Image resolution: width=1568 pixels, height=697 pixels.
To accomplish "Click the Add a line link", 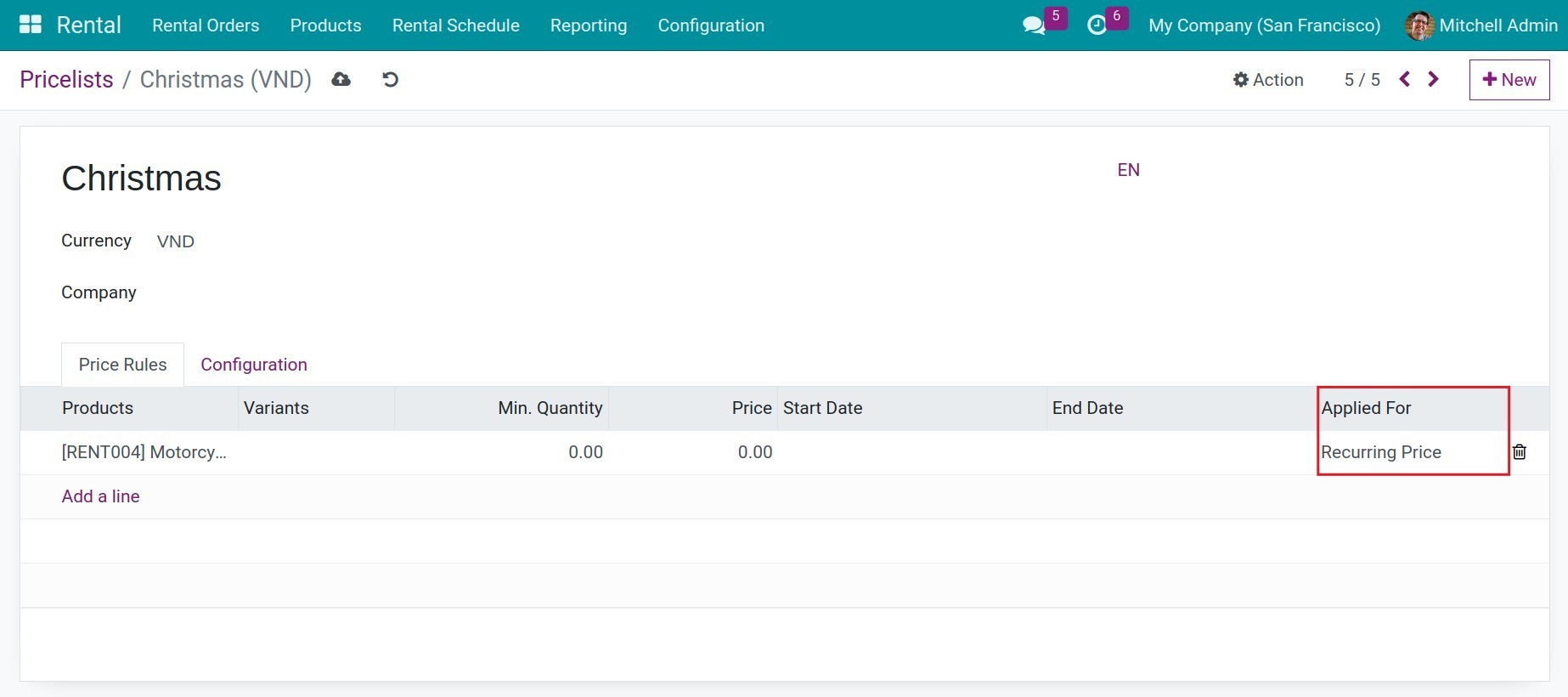I will pos(101,496).
